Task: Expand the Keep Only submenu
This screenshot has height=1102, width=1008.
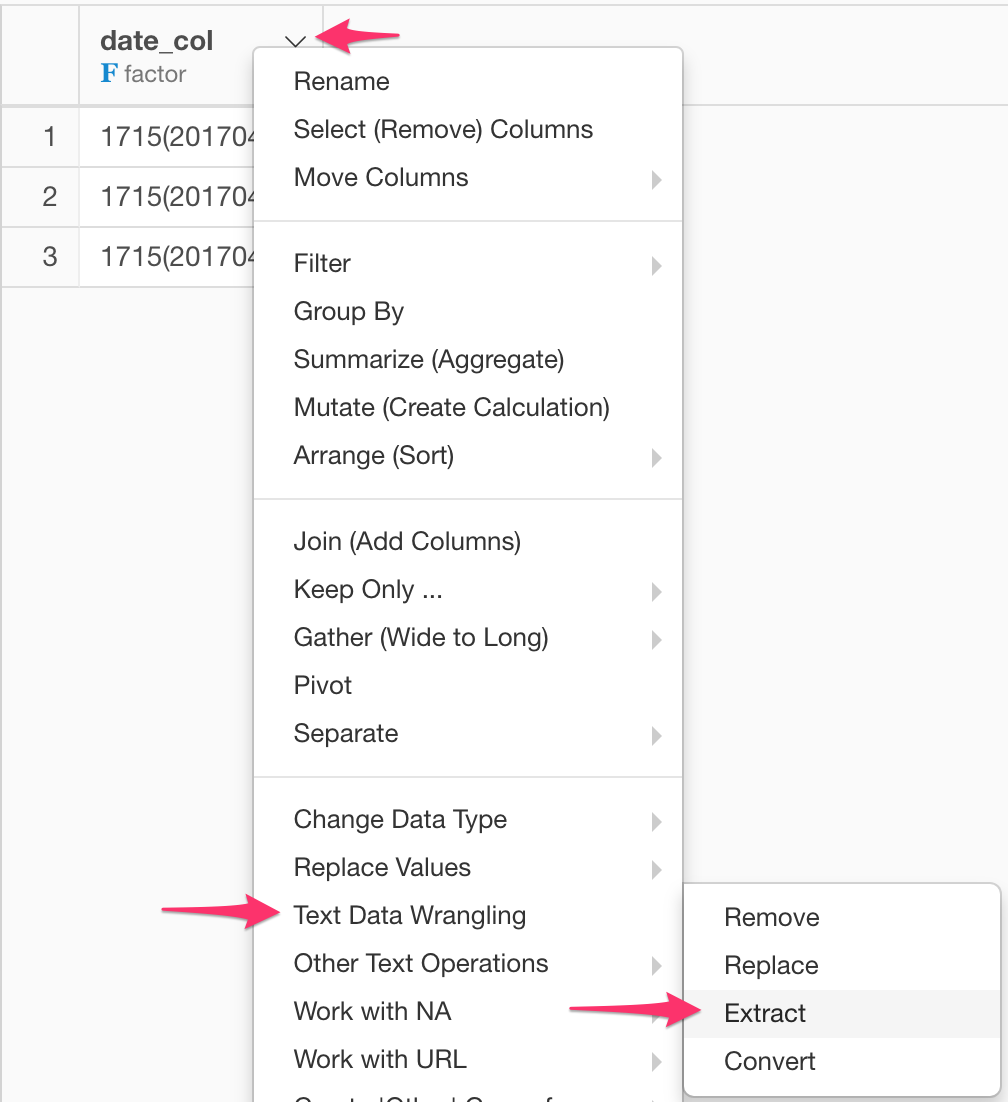Action: tap(658, 592)
